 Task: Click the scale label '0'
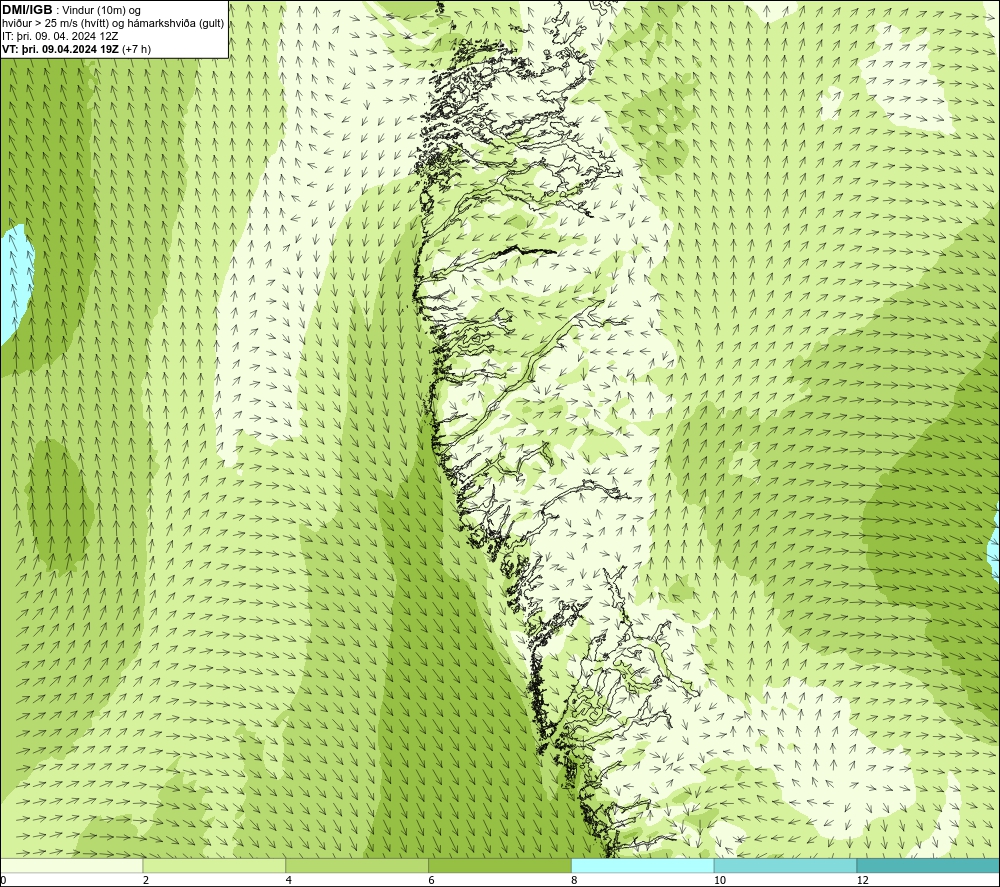point(3,881)
